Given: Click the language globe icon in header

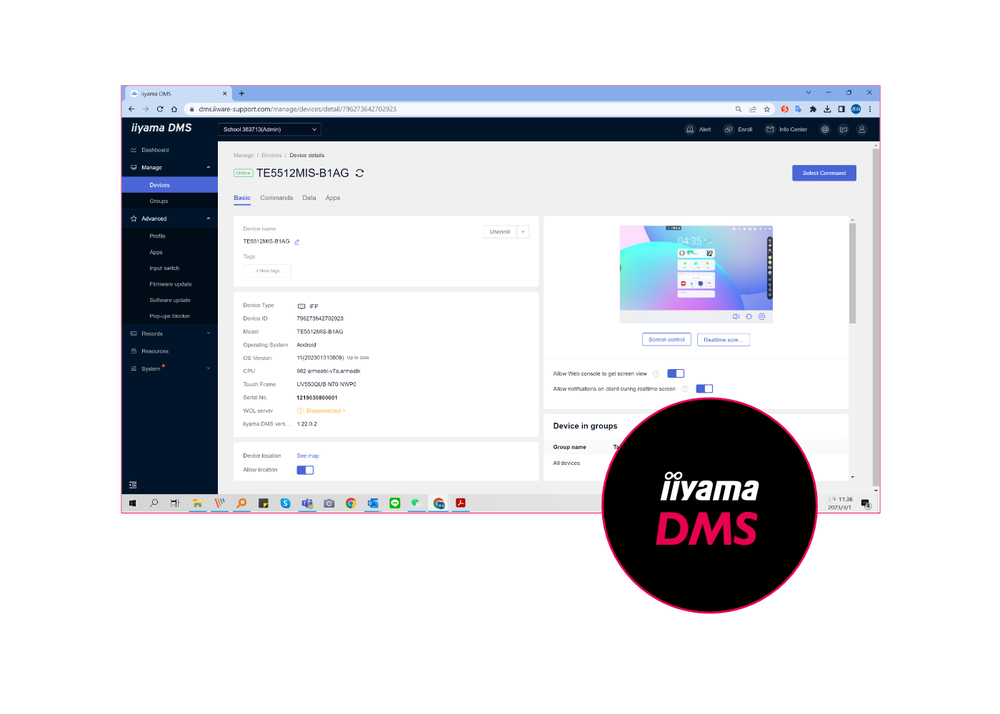Looking at the screenshot, I should (825, 129).
